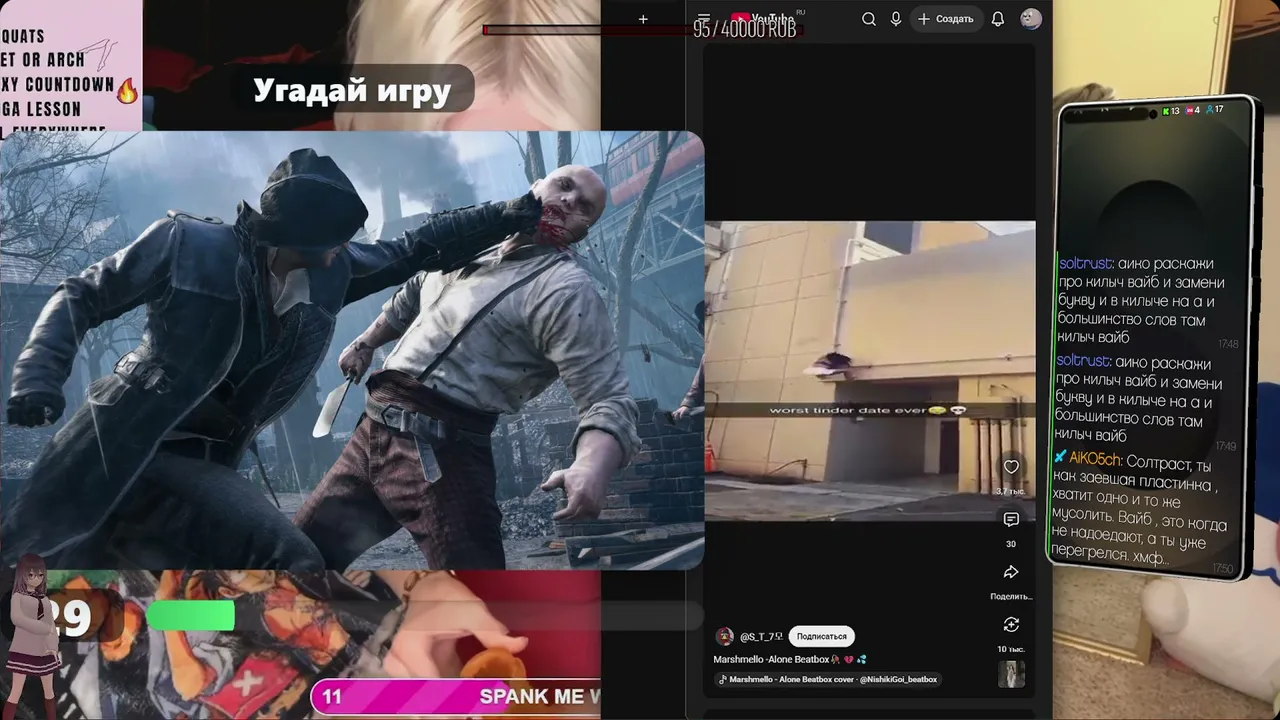This screenshot has height=720, width=1280.
Task: Like the Short with the heart icon
Action: pyautogui.click(x=1011, y=467)
